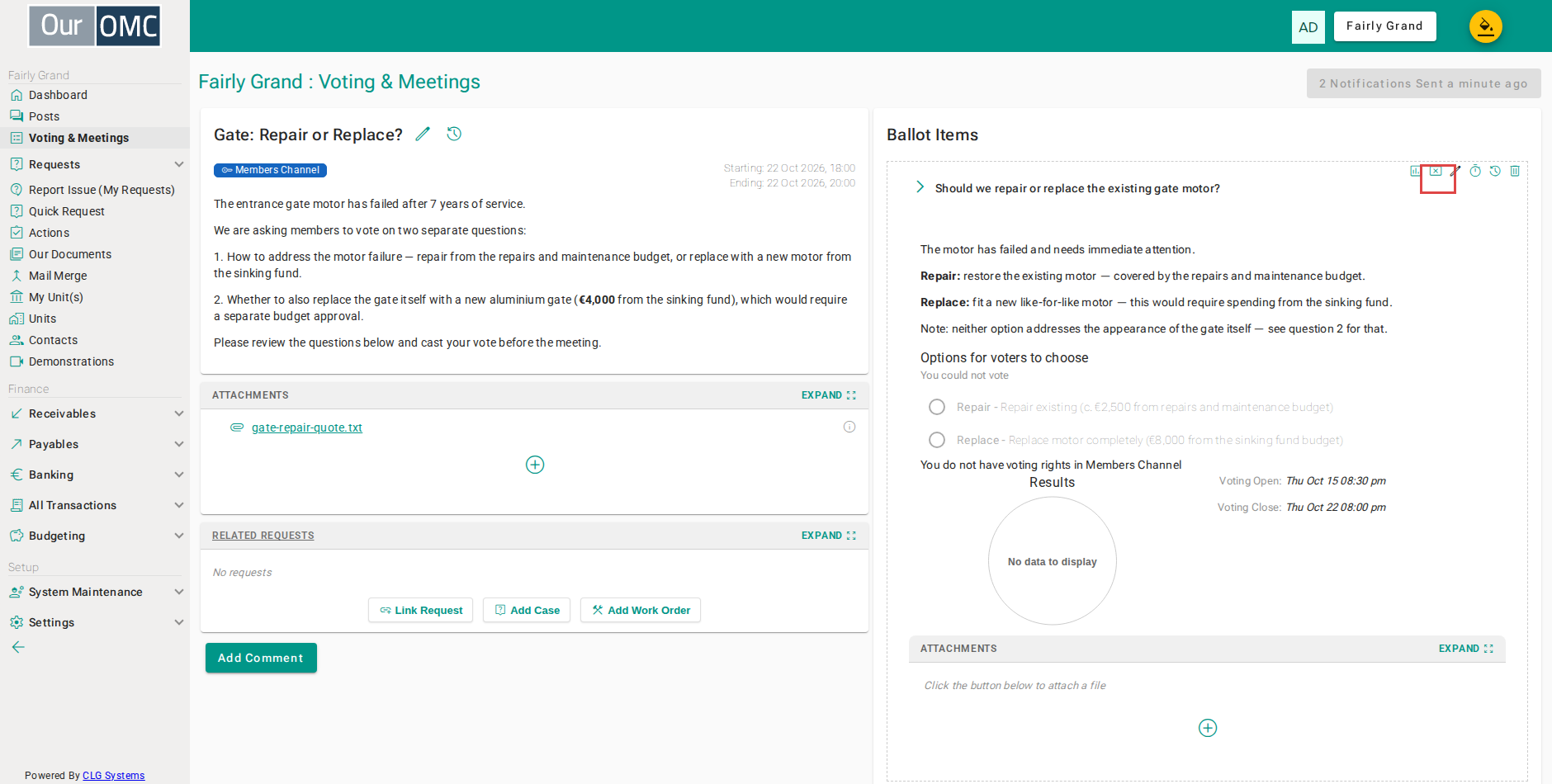Image resolution: width=1552 pixels, height=784 pixels.
Task: Open the ballot item results chart icon
Action: point(1416,171)
